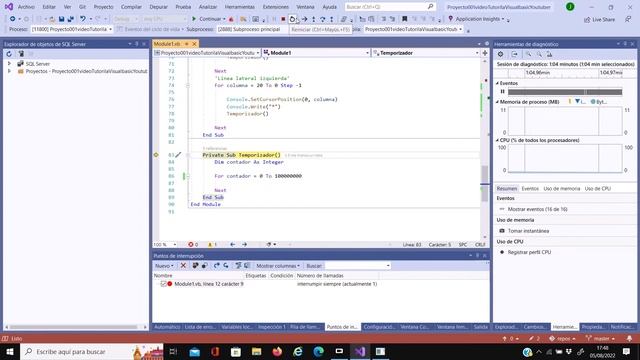This screenshot has width=640, height=360.
Task: Click the Save file icon
Action: [62, 19]
